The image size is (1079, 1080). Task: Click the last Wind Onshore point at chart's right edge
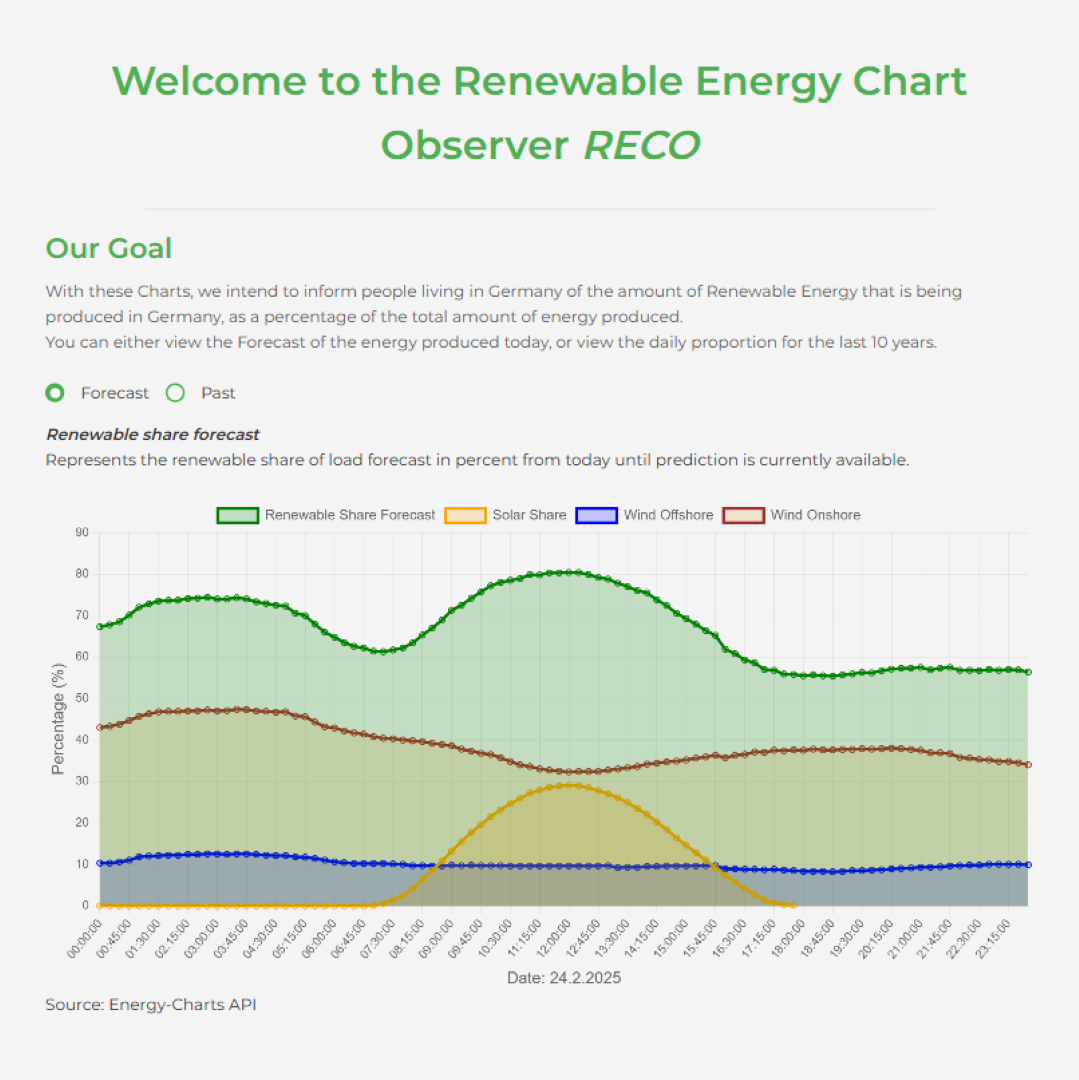tap(1028, 764)
